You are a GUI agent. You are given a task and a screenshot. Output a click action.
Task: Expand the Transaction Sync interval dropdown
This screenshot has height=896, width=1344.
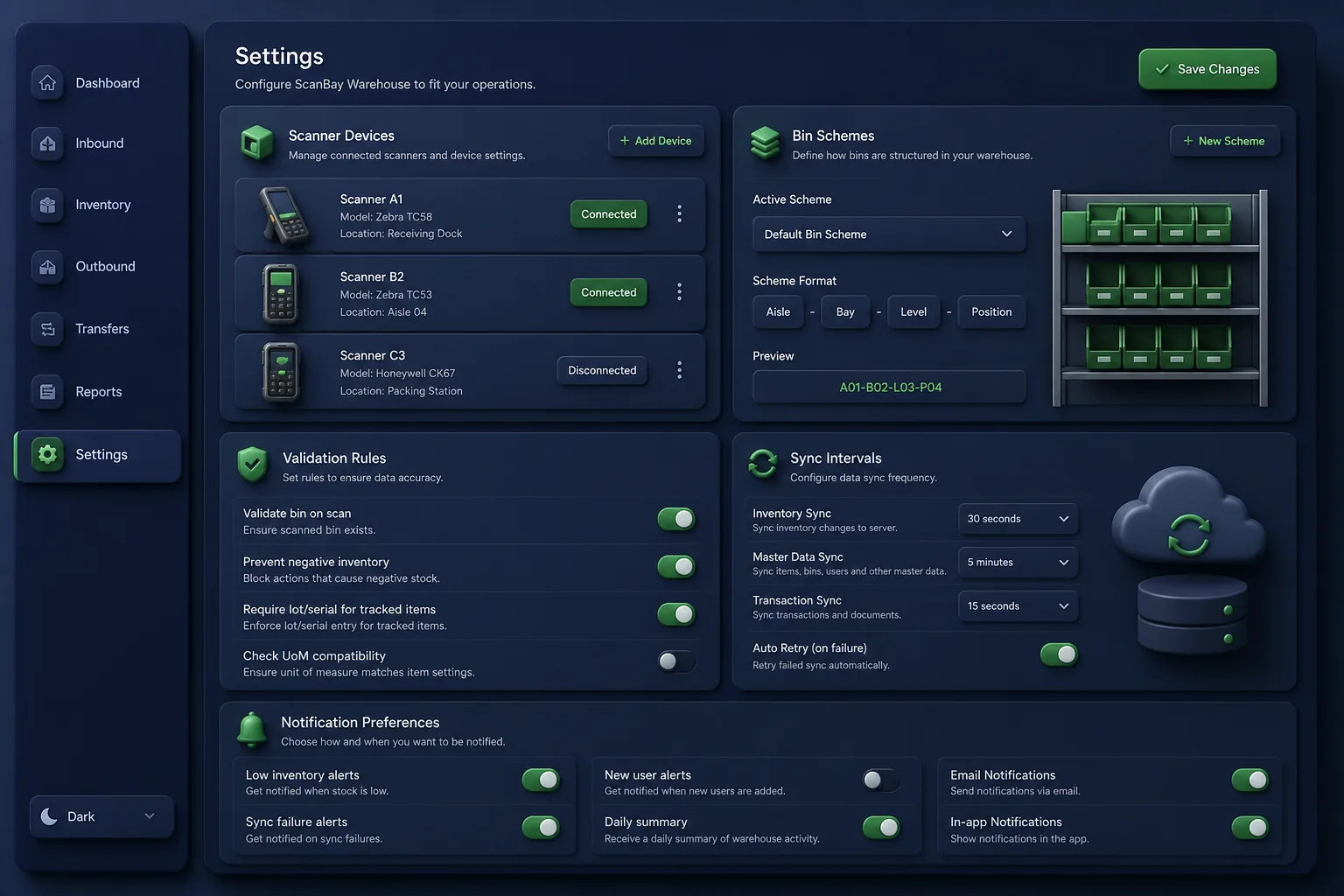(x=1018, y=606)
